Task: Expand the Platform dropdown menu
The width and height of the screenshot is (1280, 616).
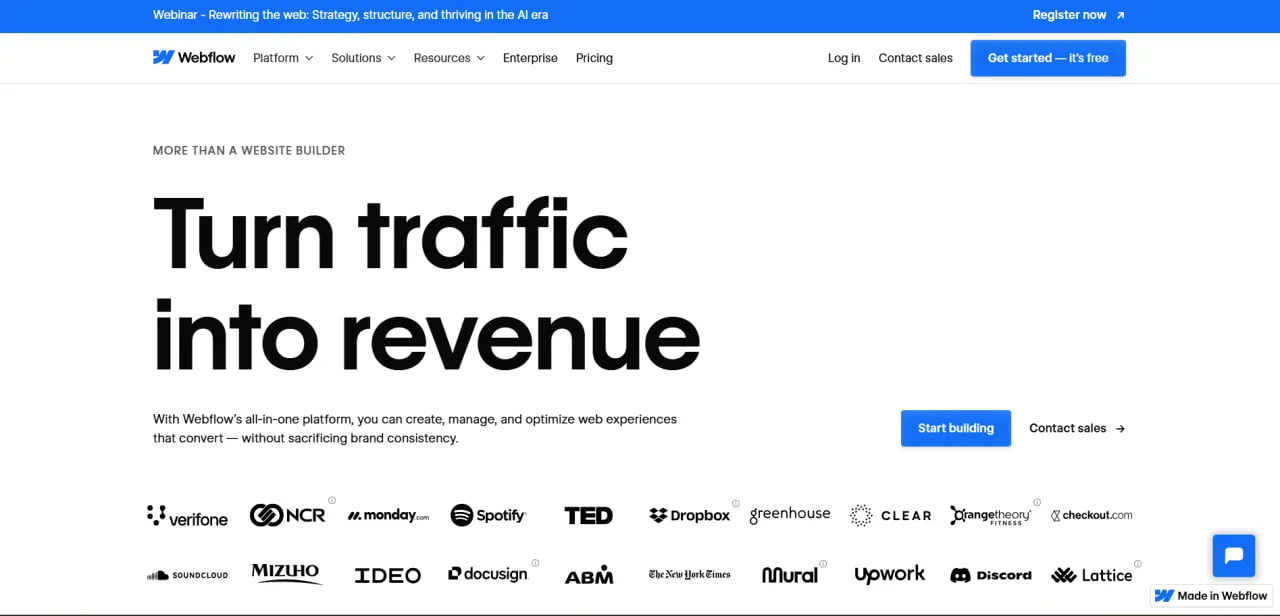Action: [x=283, y=58]
